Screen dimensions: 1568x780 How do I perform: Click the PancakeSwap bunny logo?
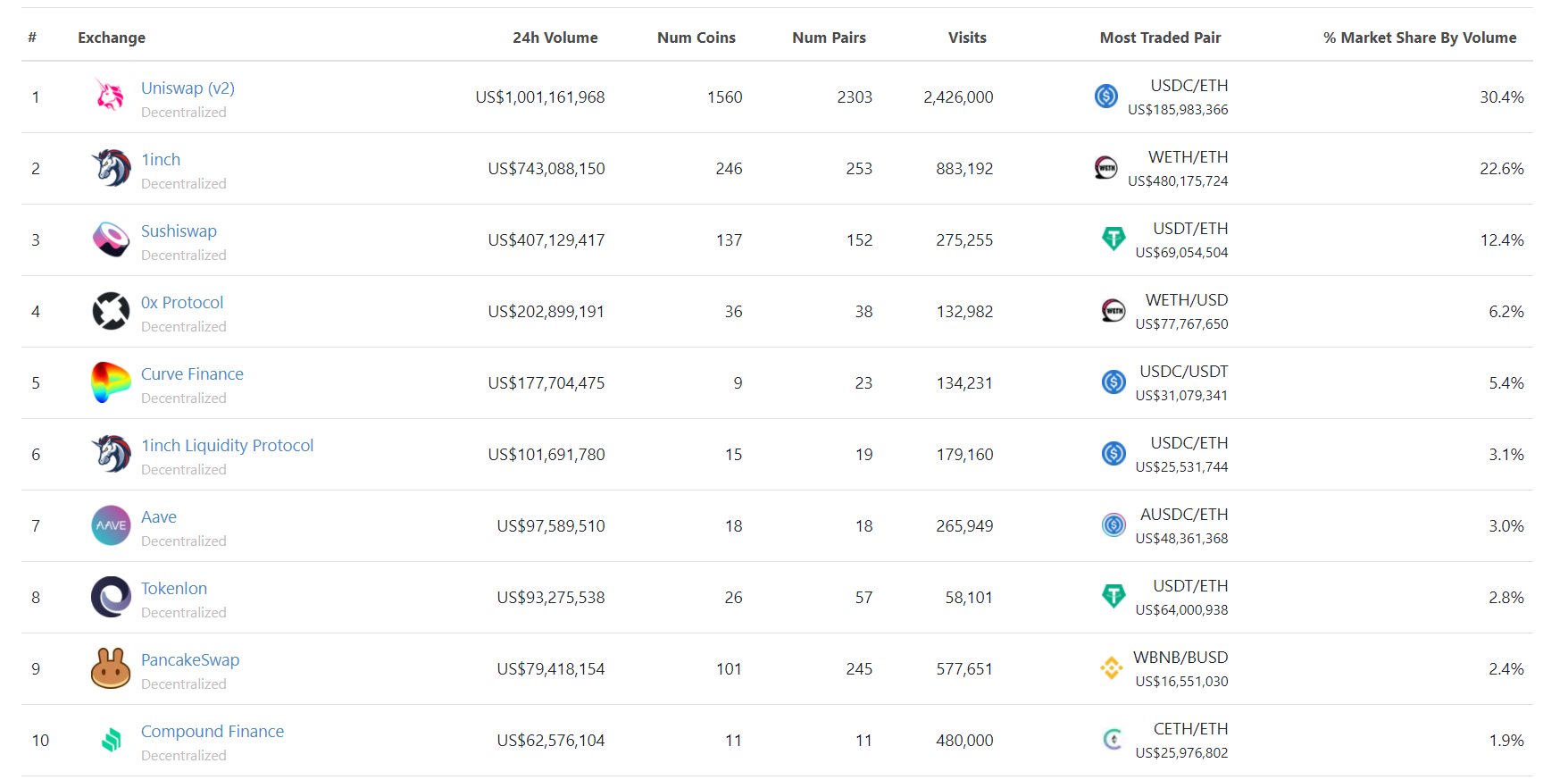click(x=111, y=668)
